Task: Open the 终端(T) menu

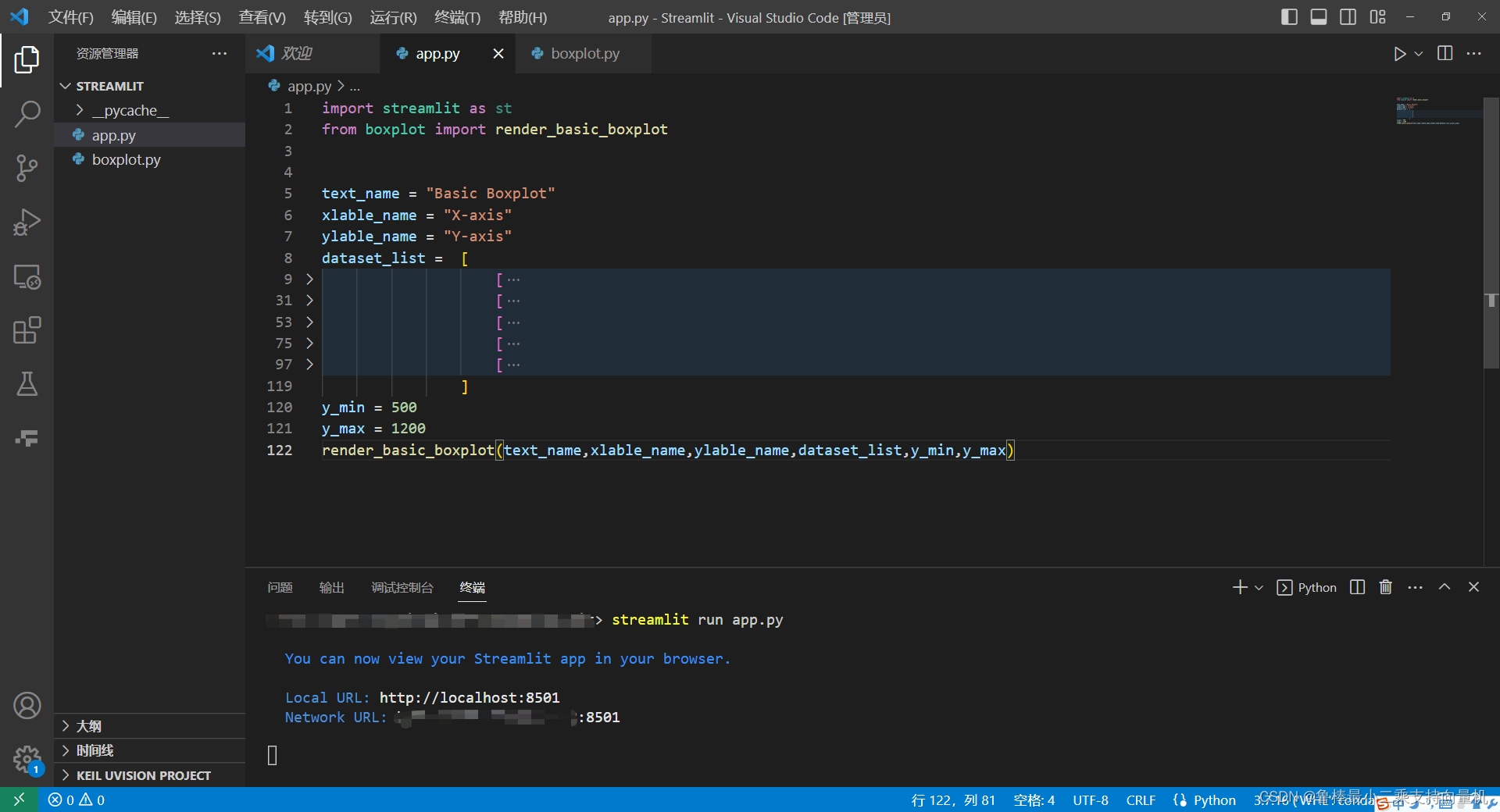Action: (457, 17)
